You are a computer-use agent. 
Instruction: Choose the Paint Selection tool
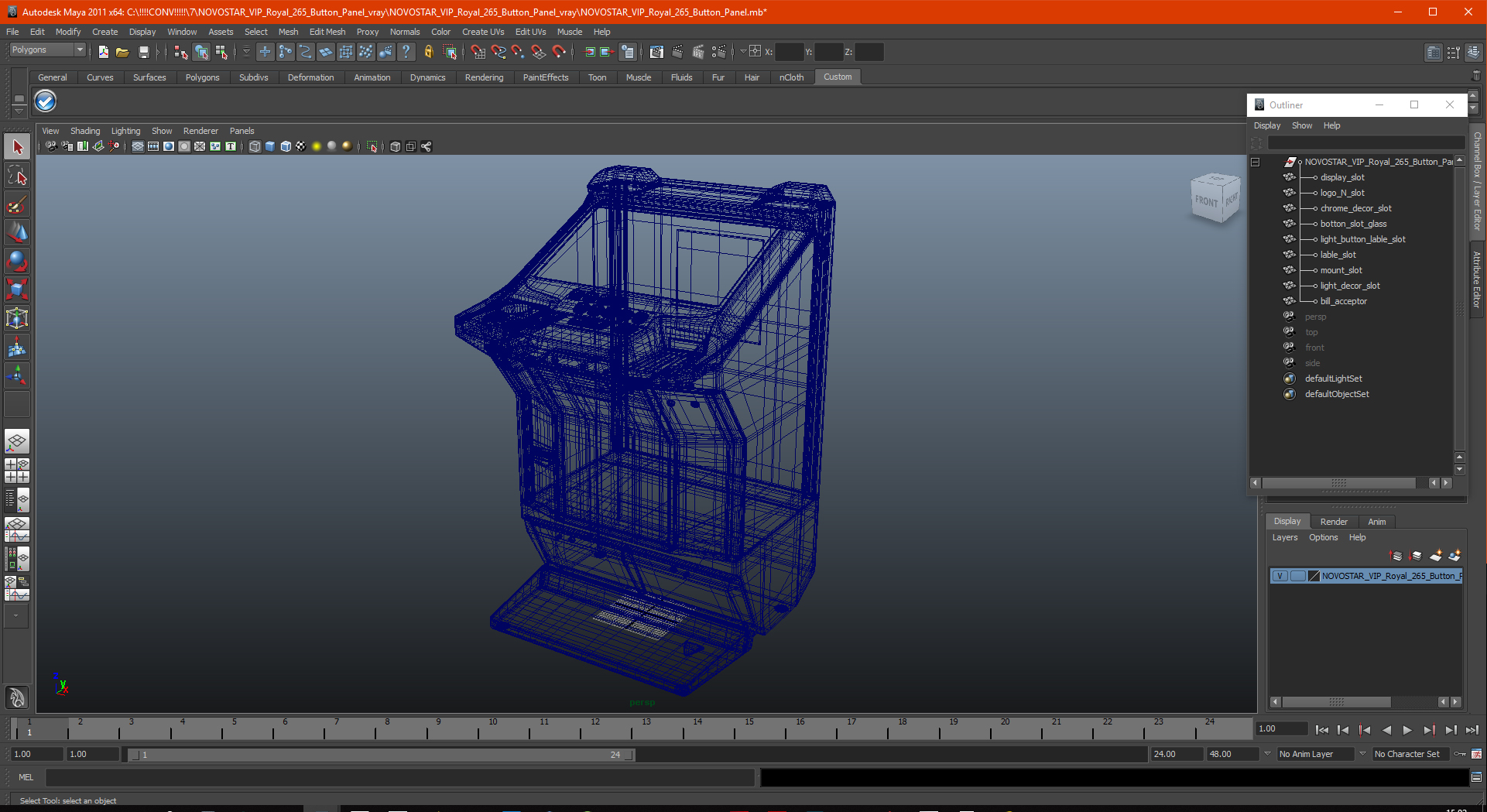click(x=17, y=204)
